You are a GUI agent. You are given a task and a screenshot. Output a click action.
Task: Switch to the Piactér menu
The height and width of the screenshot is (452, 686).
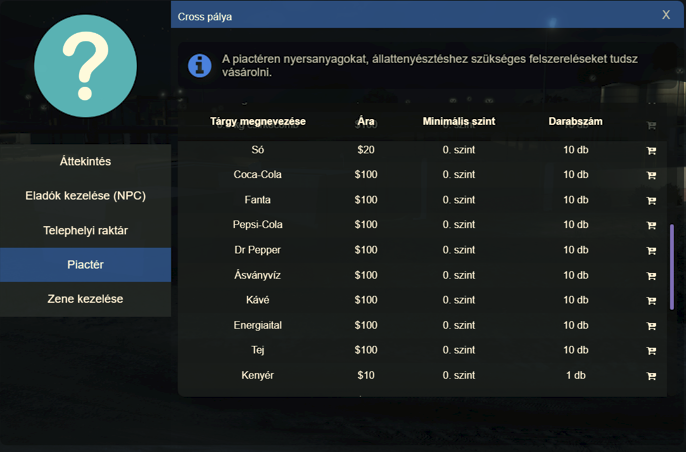(85, 265)
